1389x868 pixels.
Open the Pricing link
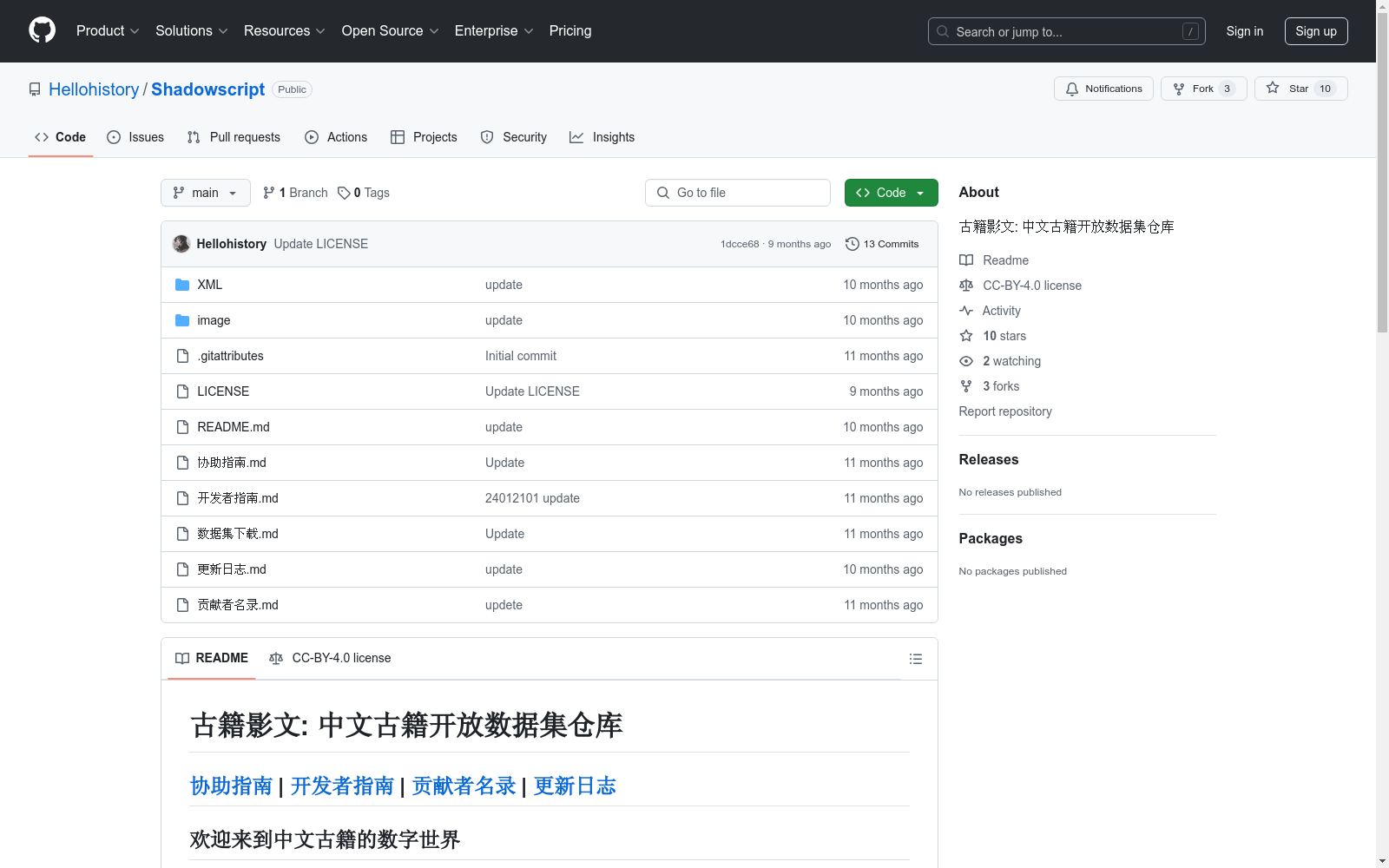pos(570,30)
